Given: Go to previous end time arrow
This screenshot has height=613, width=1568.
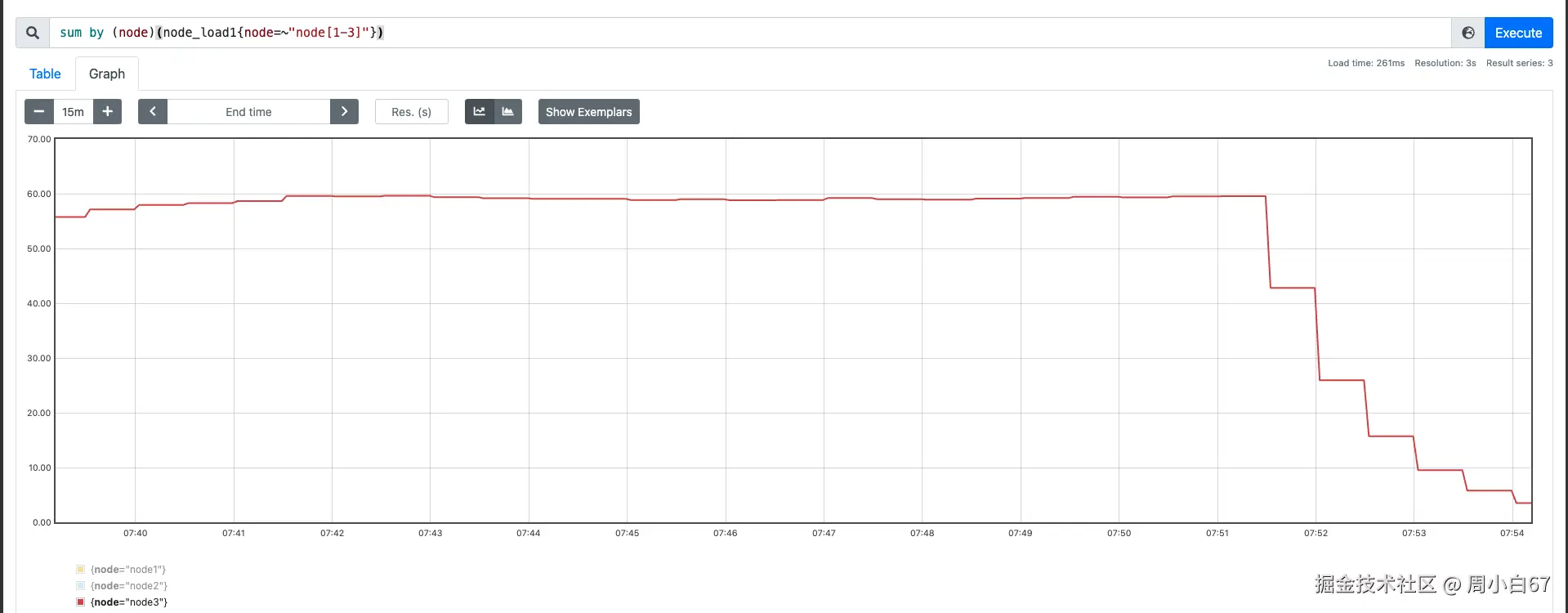Looking at the screenshot, I should pos(153,112).
